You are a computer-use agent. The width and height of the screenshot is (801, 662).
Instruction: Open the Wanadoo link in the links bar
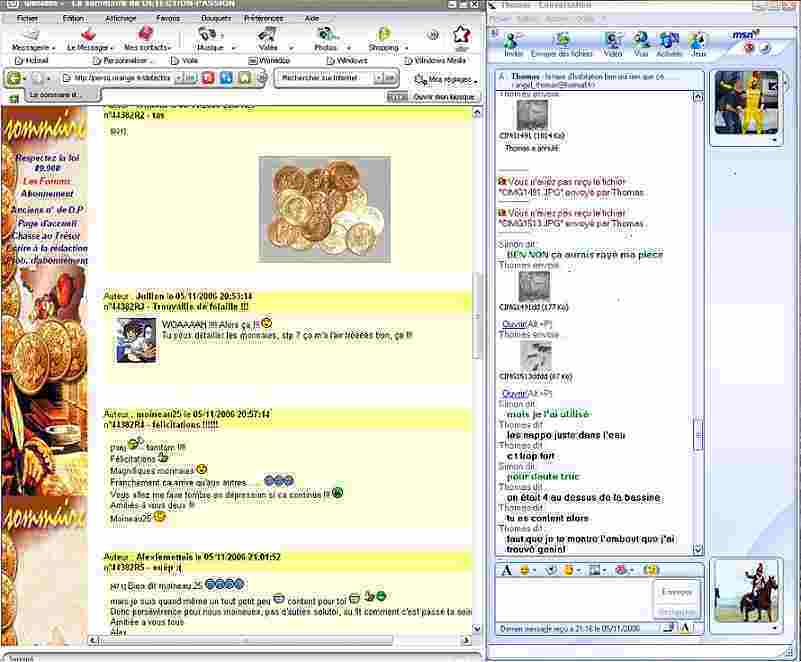[x=269, y=61]
